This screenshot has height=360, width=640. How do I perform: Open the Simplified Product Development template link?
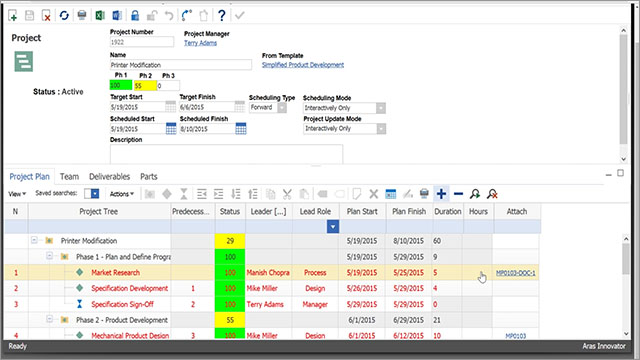point(303,65)
